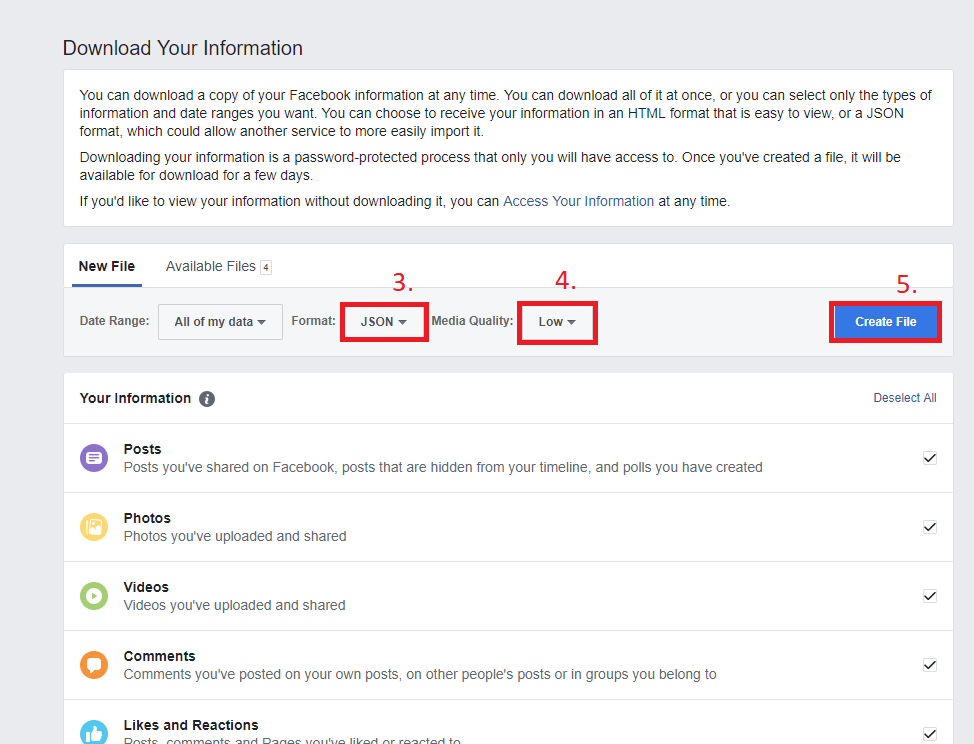The height and width of the screenshot is (744, 974).
Task: Click the Available Files count badge 4
Action: point(266,267)
